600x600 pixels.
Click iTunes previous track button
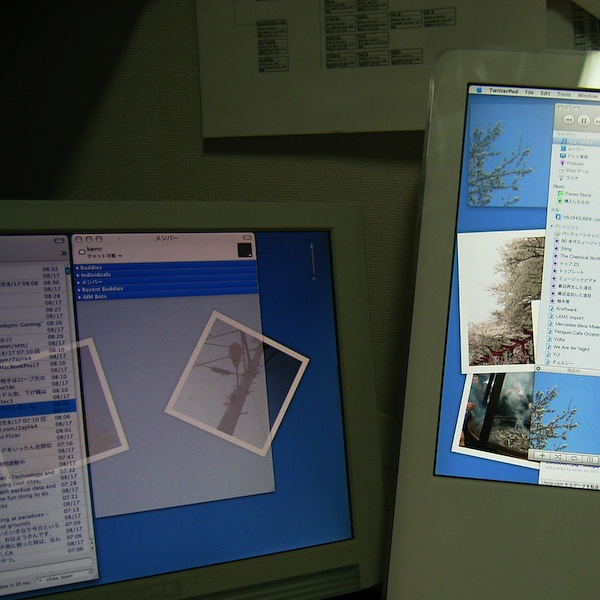[x=569, y=120]
